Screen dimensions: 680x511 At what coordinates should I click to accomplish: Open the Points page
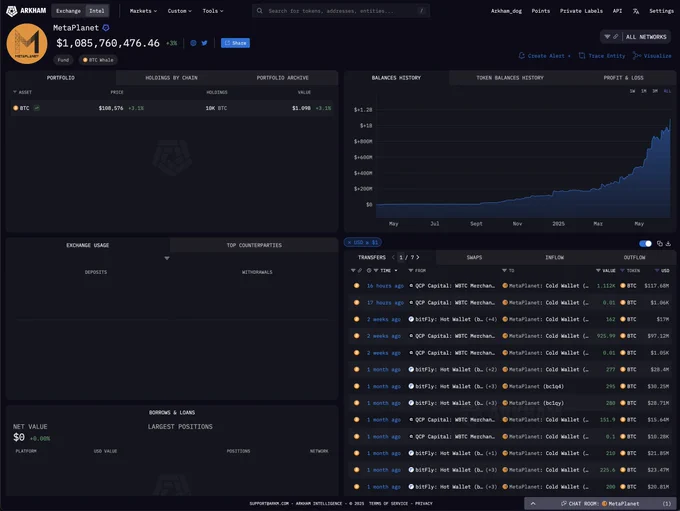pyautogui.click(x=540, y=11)
